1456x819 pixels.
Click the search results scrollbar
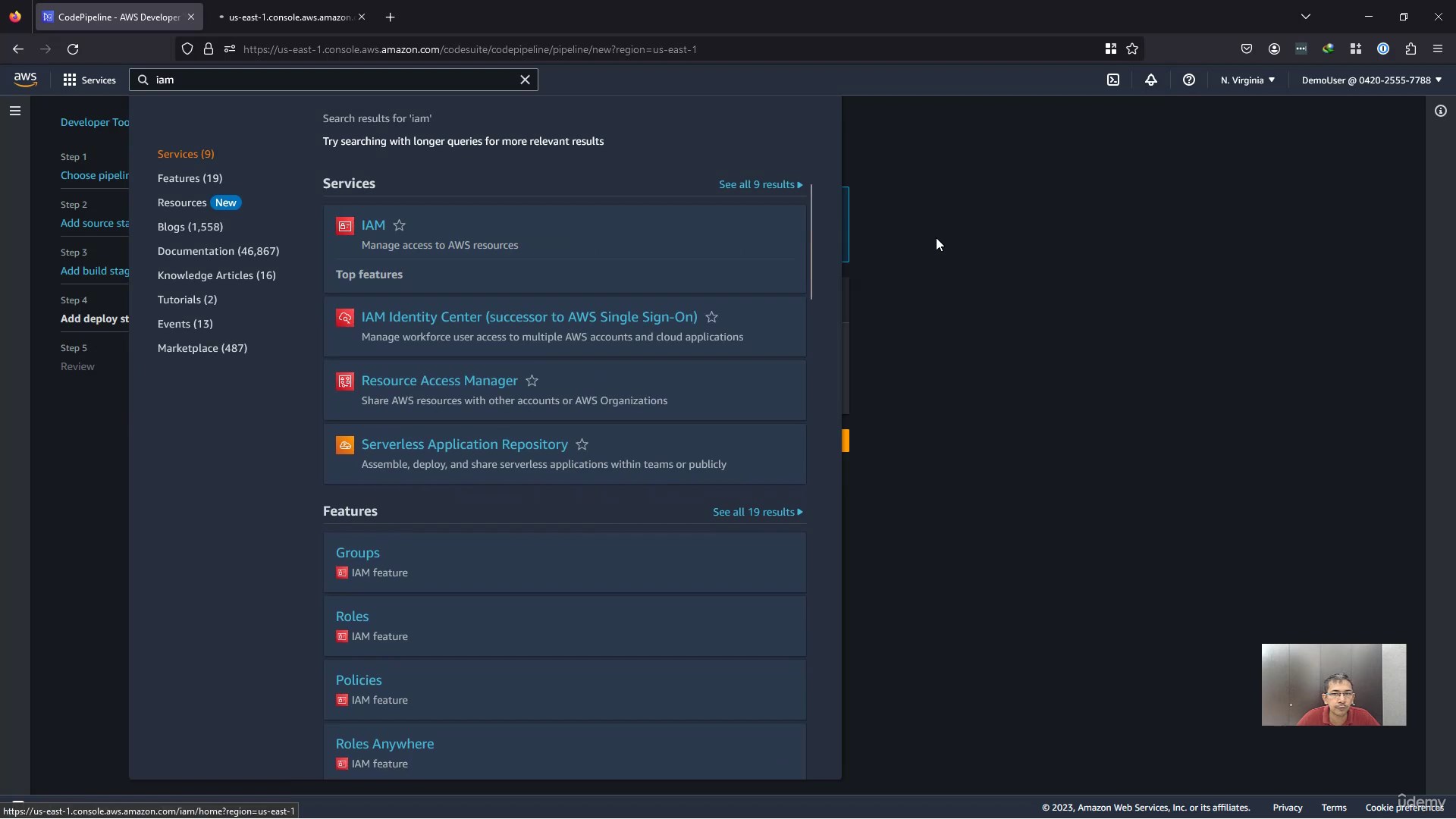[x=811, y=241]
